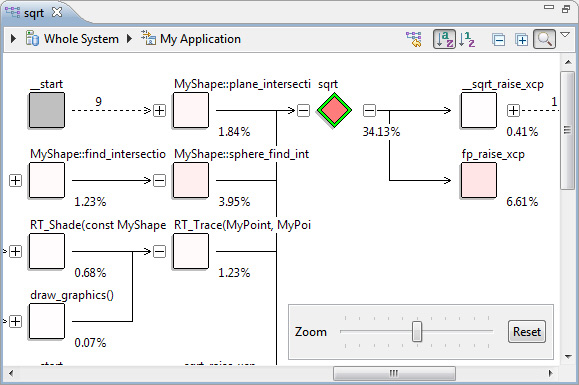Select the fp_raise_xcp node box
This screenshot has width=579, height=385.
click(x=479, y=180)
